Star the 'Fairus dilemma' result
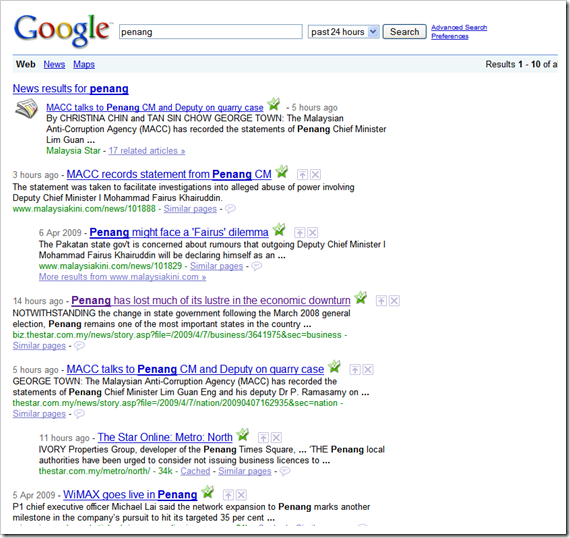Viewport: 570px width, 538px height. click(x=279, y=230)
